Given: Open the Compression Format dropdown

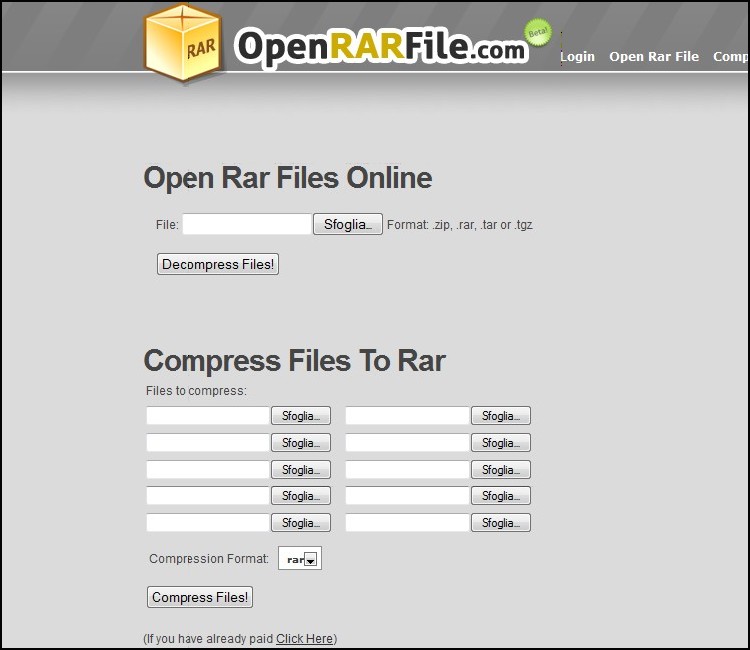Looking at the screenshot, I should [300, 560].
